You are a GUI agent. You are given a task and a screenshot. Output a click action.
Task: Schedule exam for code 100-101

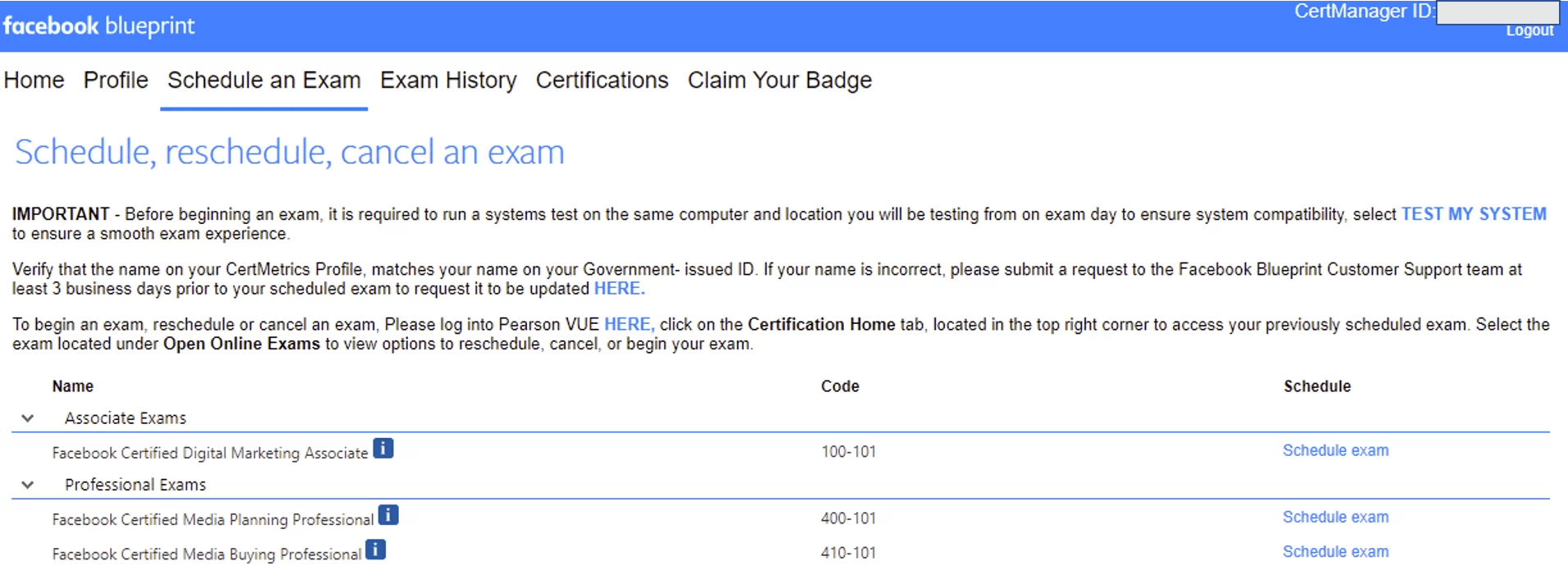click(1336, 450)
